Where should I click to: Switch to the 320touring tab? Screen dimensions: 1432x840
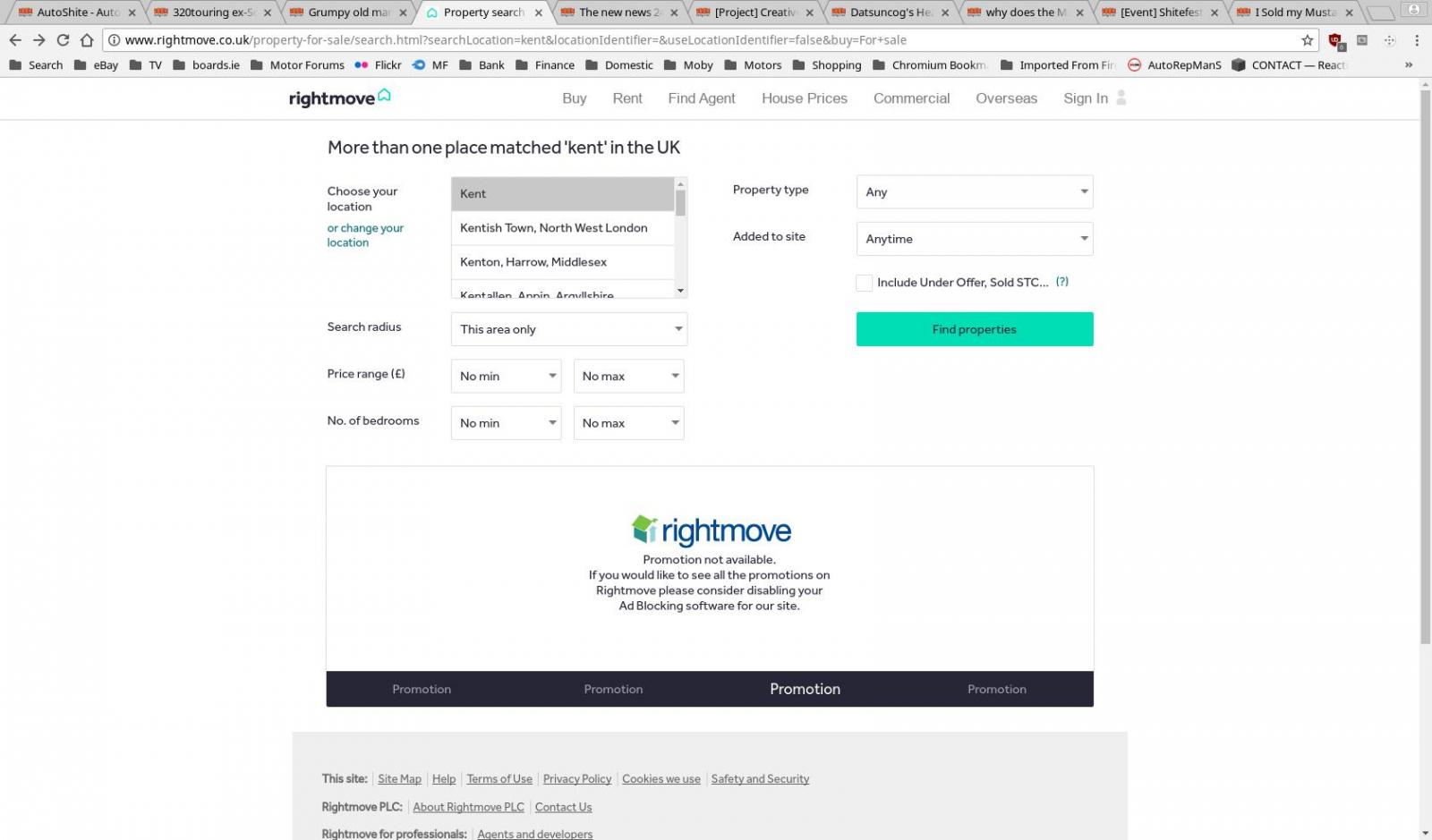coord(213,13)
